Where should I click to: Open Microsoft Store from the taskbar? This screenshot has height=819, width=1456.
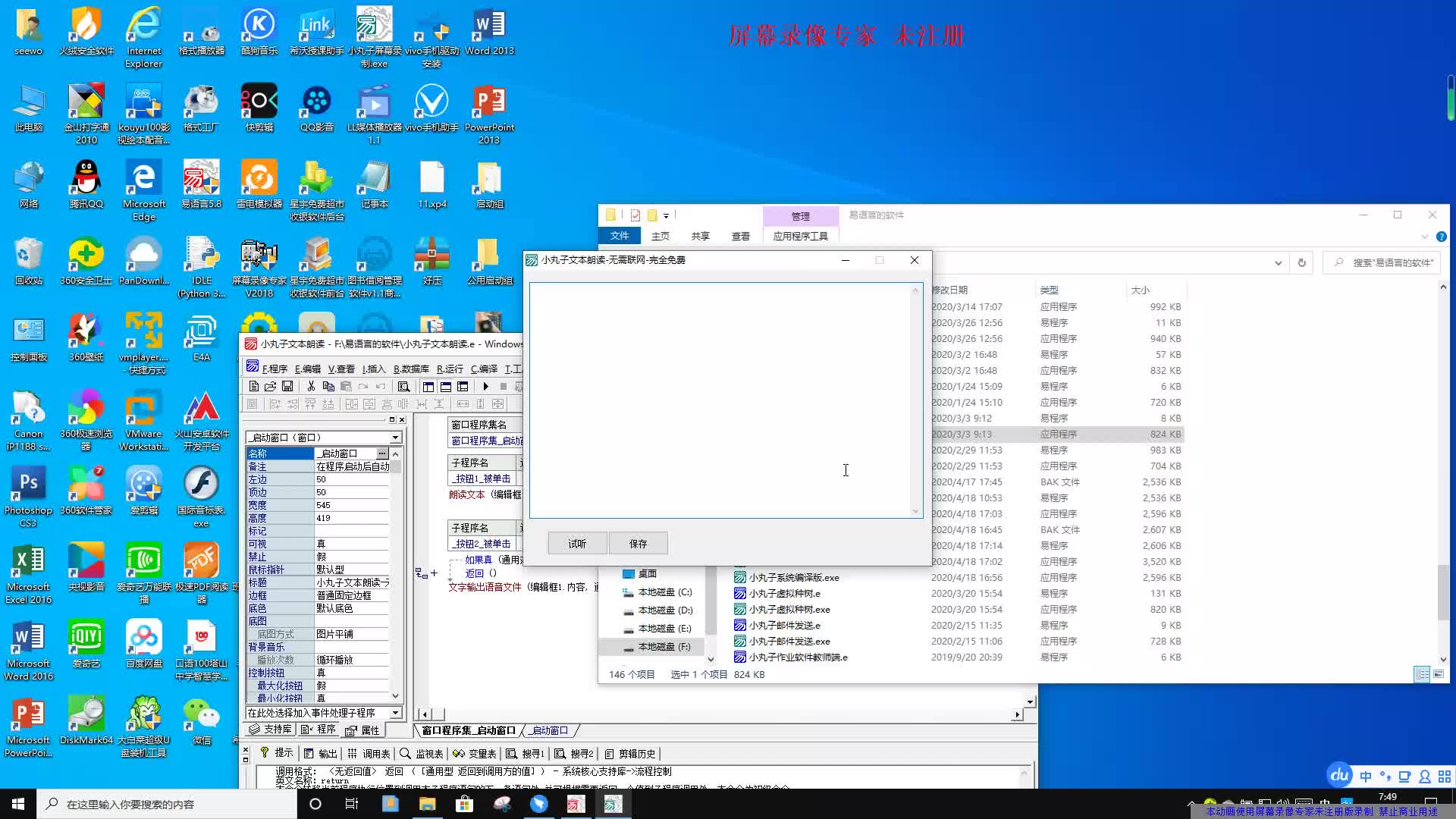point(464,804)
